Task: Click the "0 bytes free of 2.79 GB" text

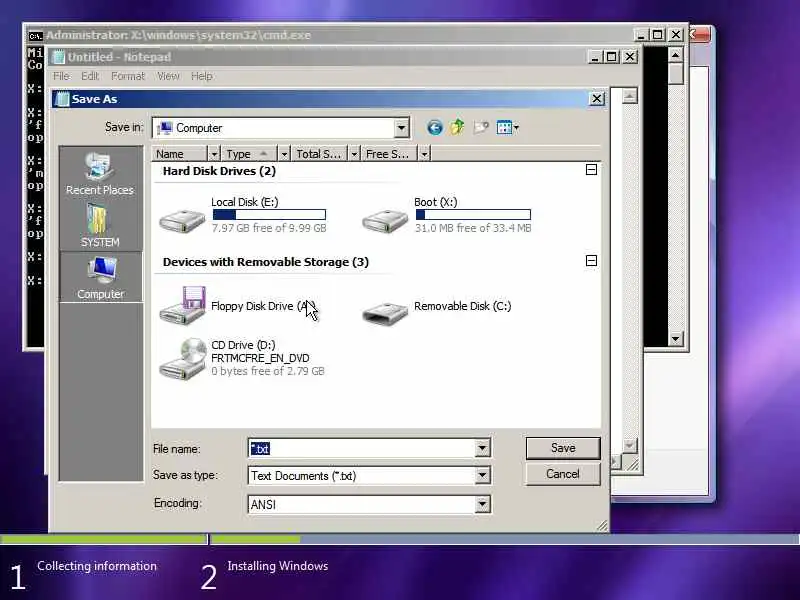Action: click(x=268, y=371)
